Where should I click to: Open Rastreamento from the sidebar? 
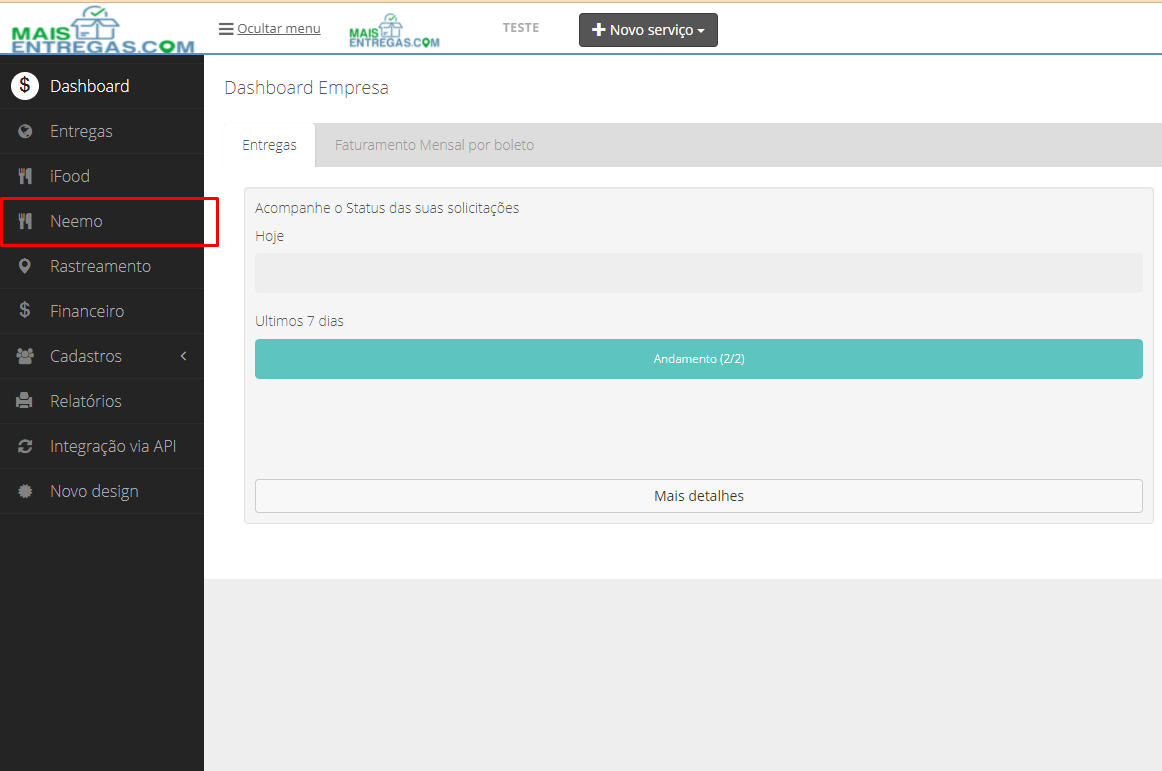click(x=102, y=266)
